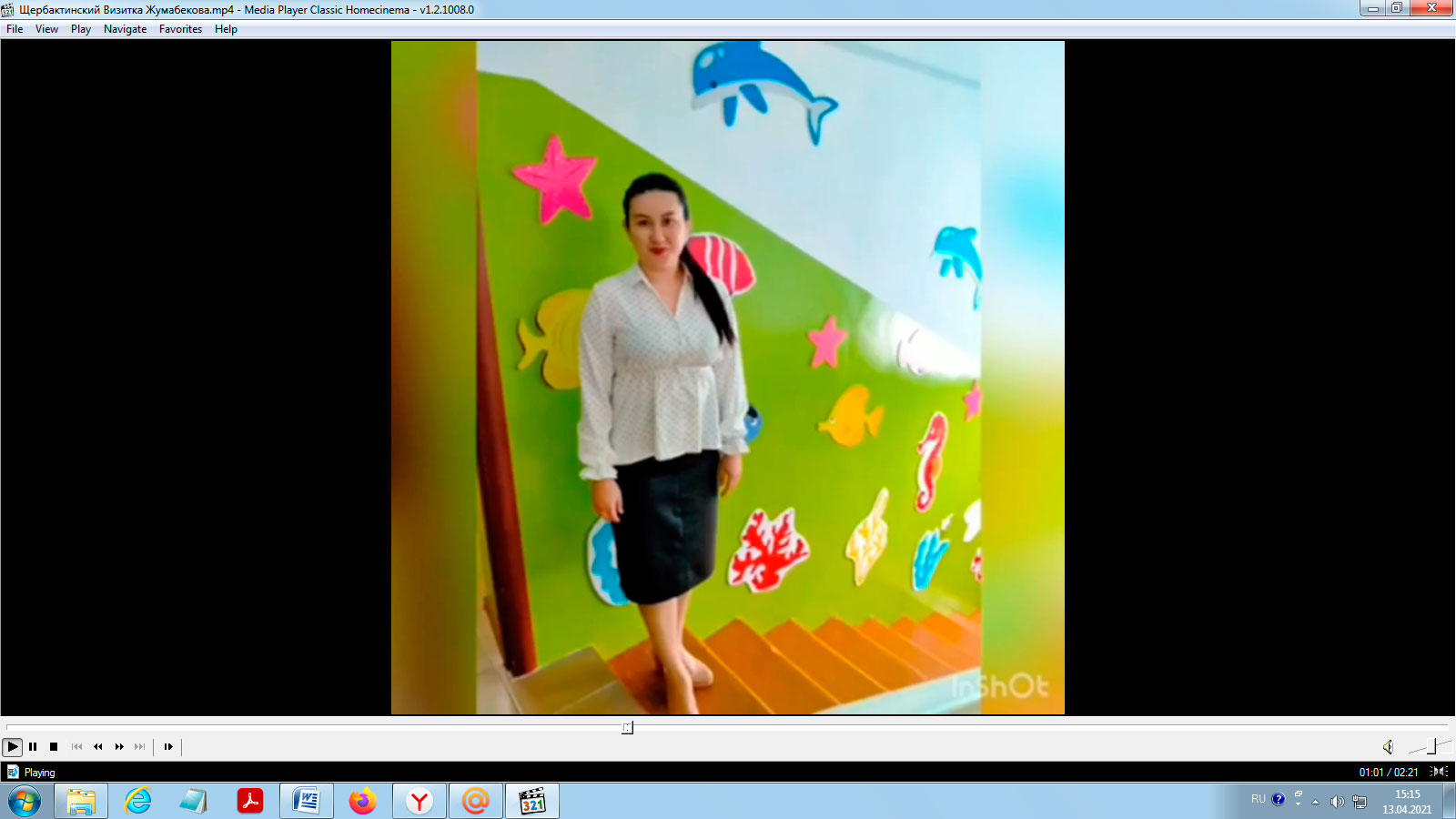Viewport: 1456px width, 819px height.
Task: Click the Playing status text
Action: pyautogui.click(x=40, y=773)
